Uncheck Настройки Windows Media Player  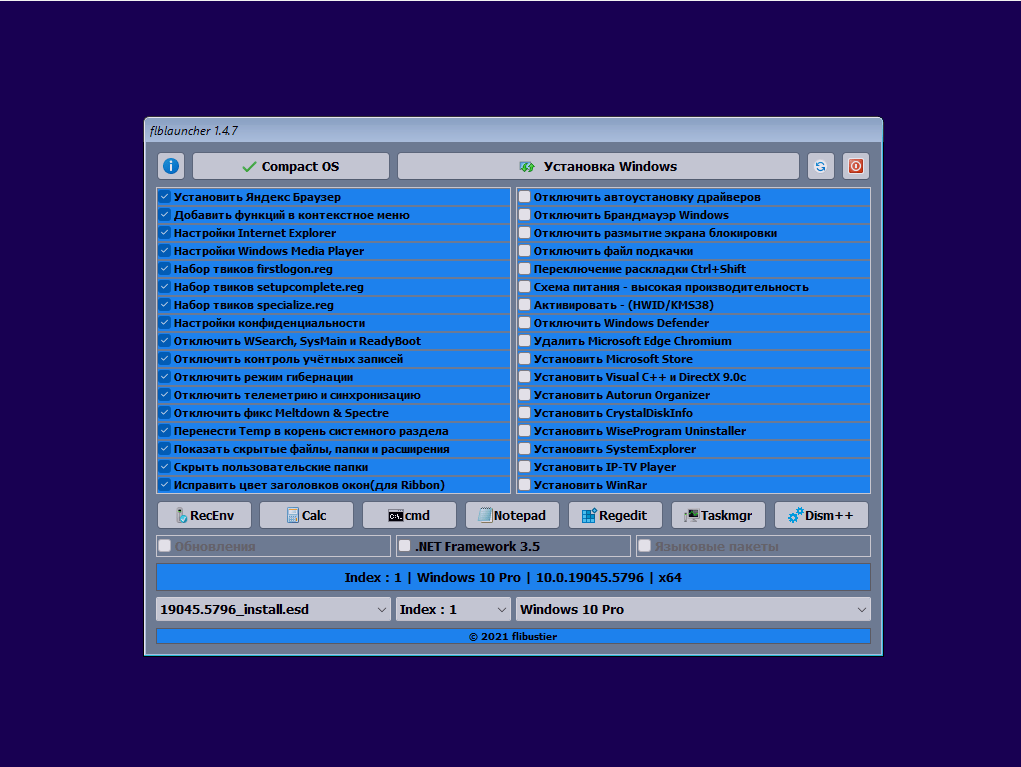tap(165, 251)
